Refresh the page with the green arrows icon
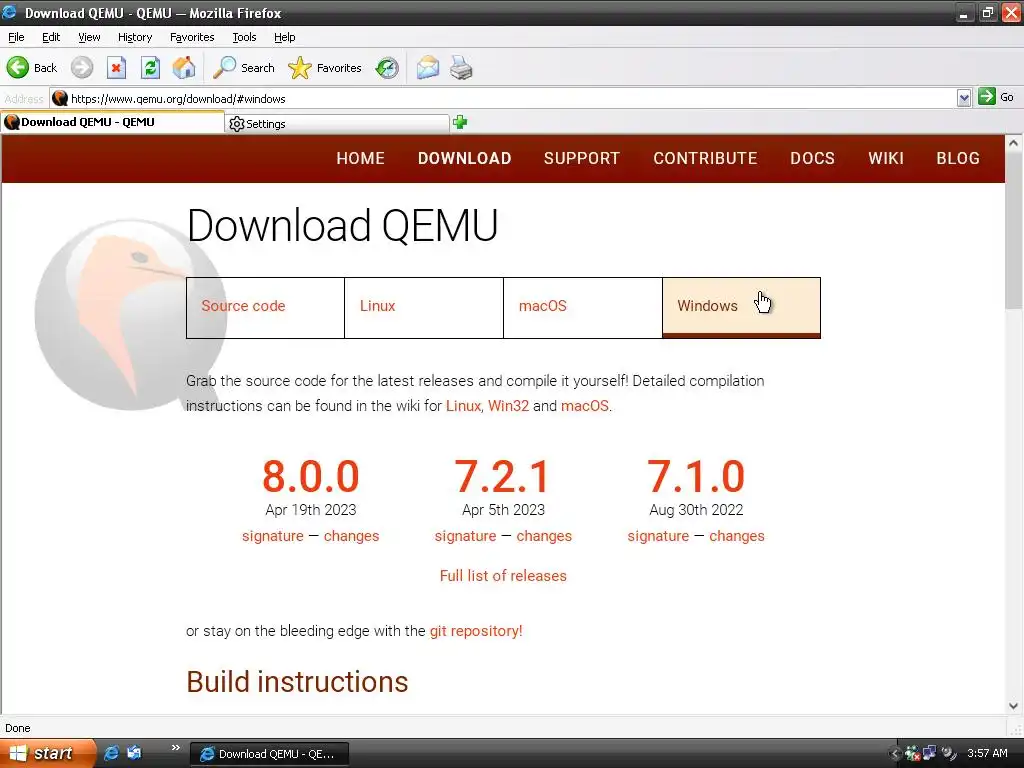The width and height of the screenshot is (1024, 768). click(150, 68)
